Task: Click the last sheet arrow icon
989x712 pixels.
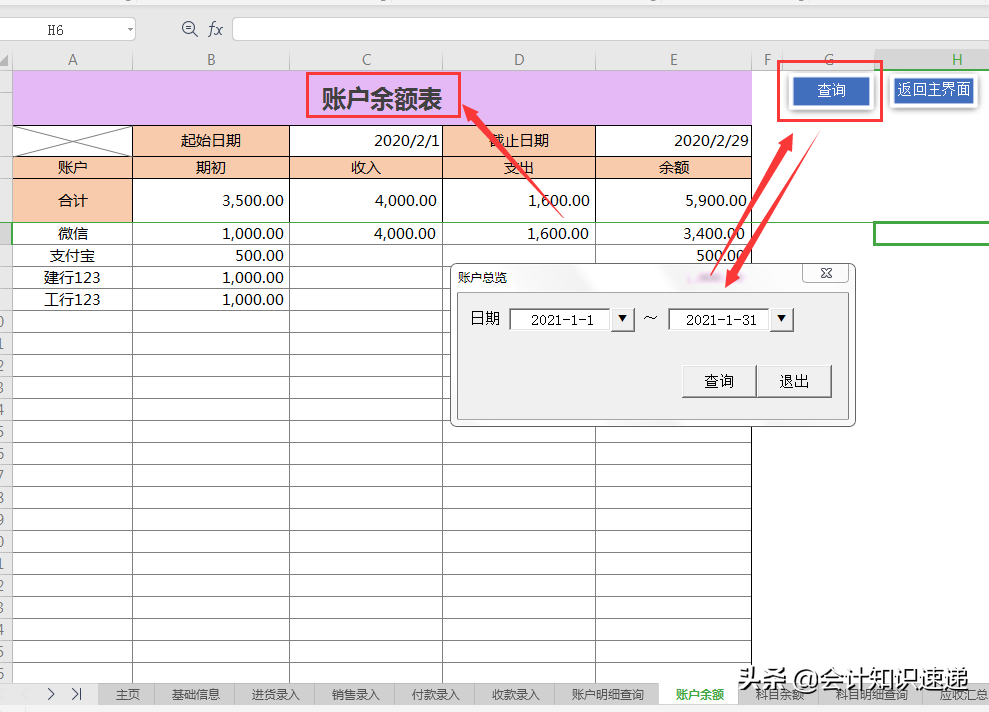Action: pos(77,694)
